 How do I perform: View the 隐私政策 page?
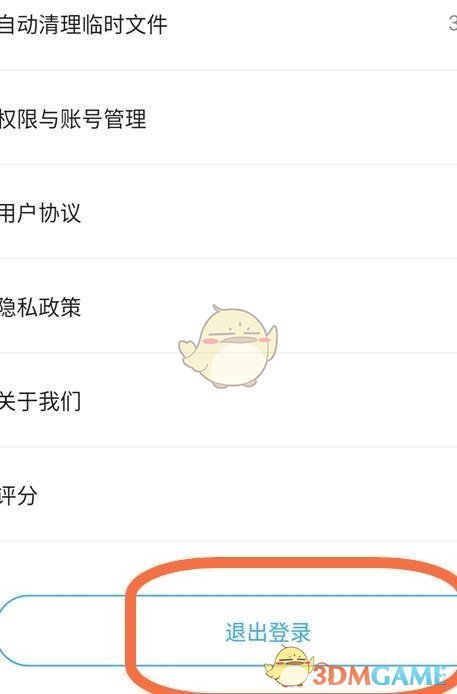coord(228,306)
